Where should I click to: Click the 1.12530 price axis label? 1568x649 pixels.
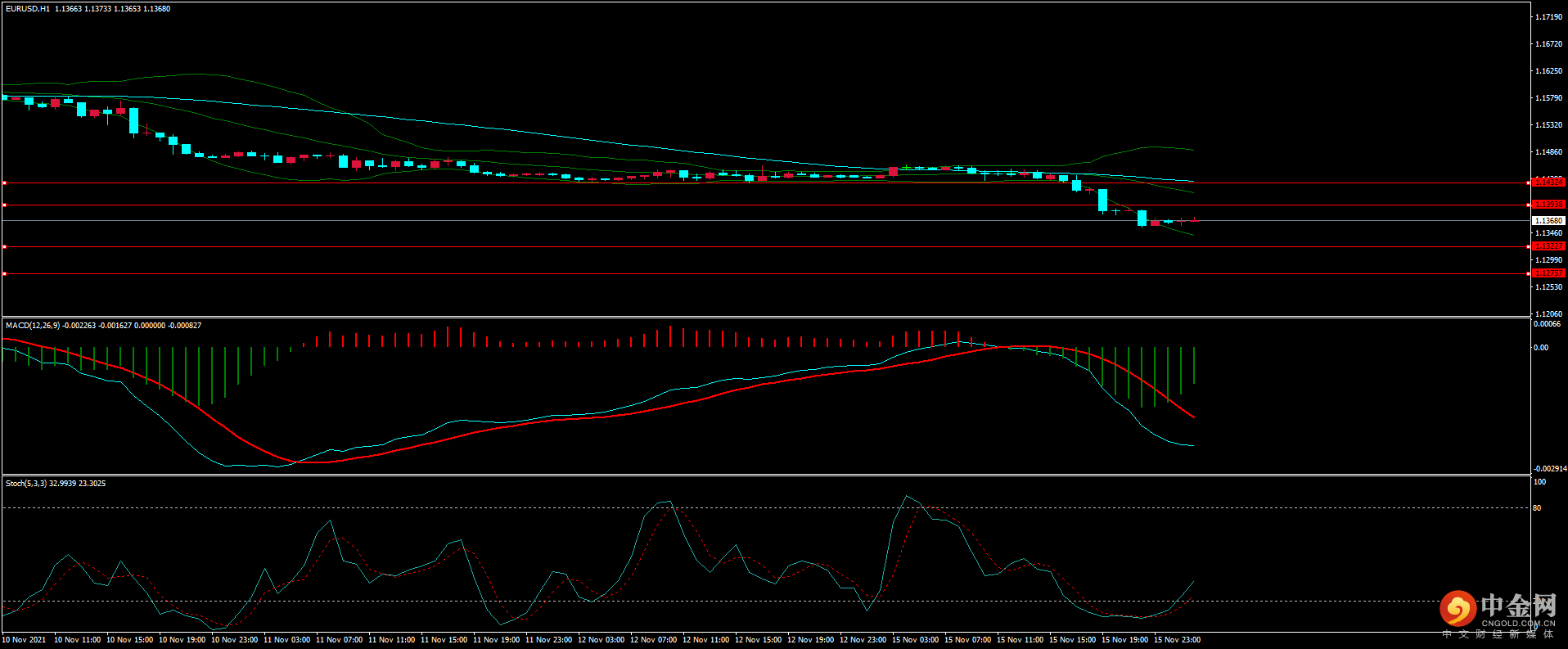pos(1548,287)
